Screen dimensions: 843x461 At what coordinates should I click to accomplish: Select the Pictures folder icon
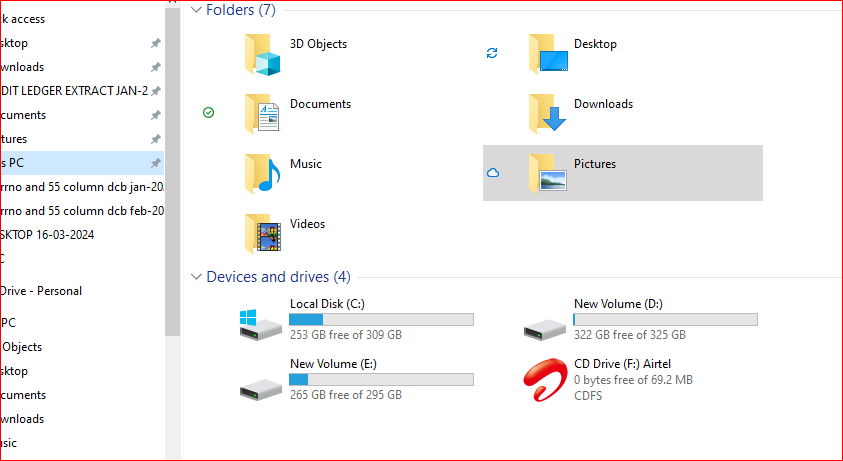tap(547, 174)
